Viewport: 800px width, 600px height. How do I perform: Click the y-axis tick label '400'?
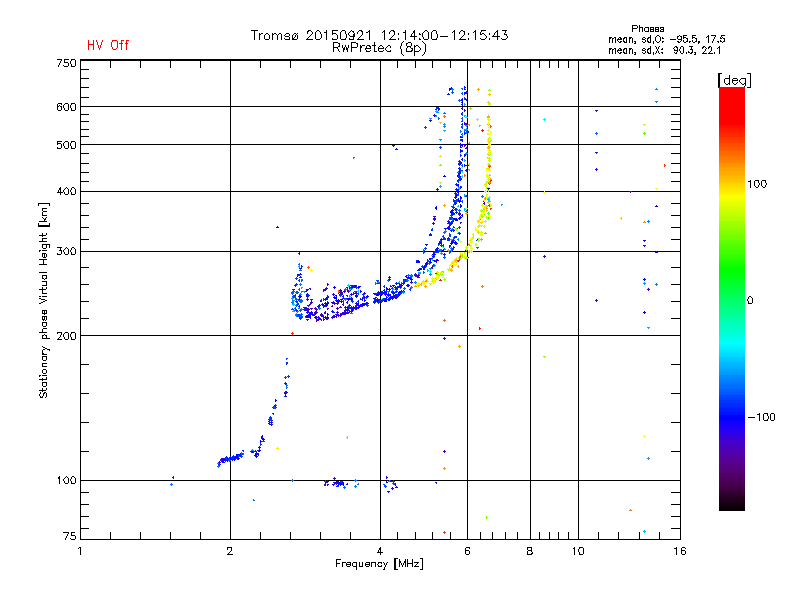66,191
